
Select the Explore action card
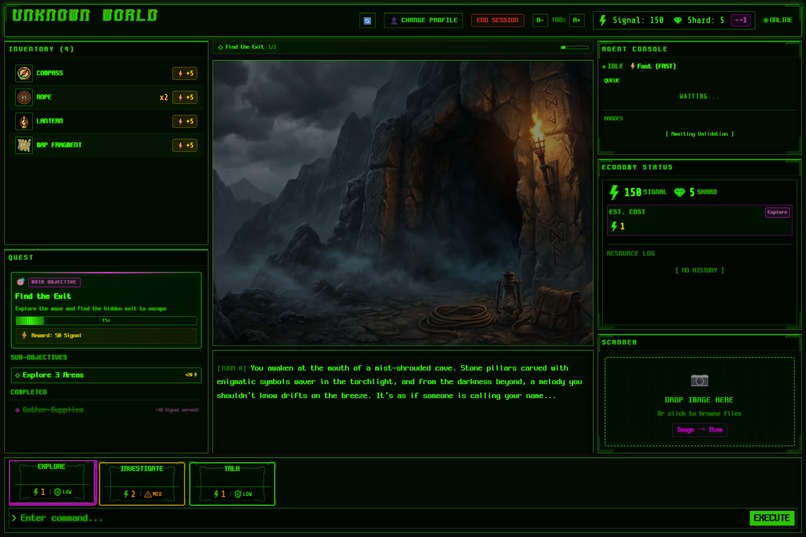(52, 483)
